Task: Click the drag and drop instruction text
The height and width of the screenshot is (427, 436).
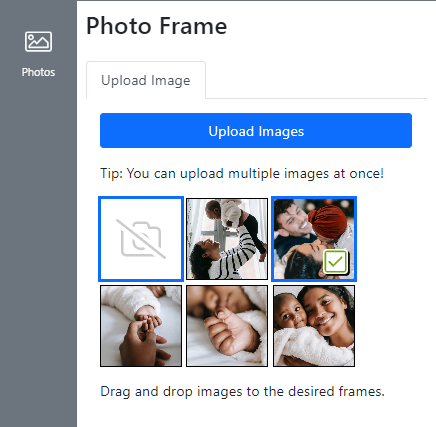Action: point(242,391)
